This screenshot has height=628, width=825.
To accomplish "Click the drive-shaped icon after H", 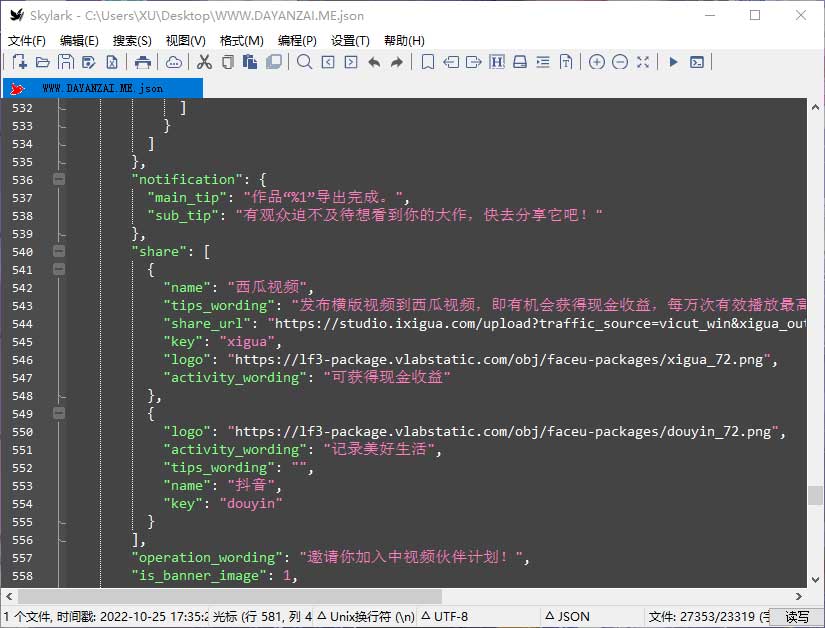I will point(520,62).
